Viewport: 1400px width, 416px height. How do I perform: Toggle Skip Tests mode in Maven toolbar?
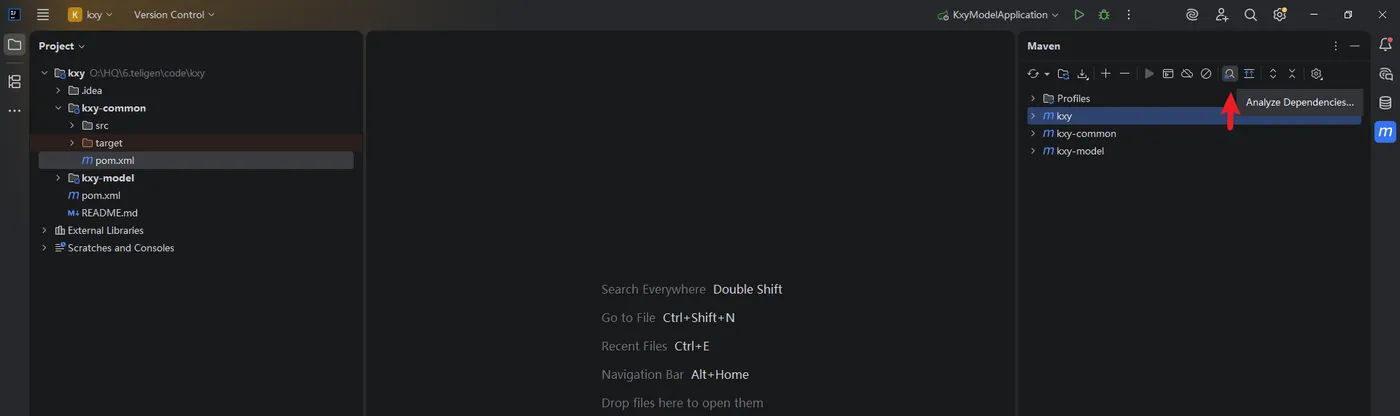coord(1206,74)
